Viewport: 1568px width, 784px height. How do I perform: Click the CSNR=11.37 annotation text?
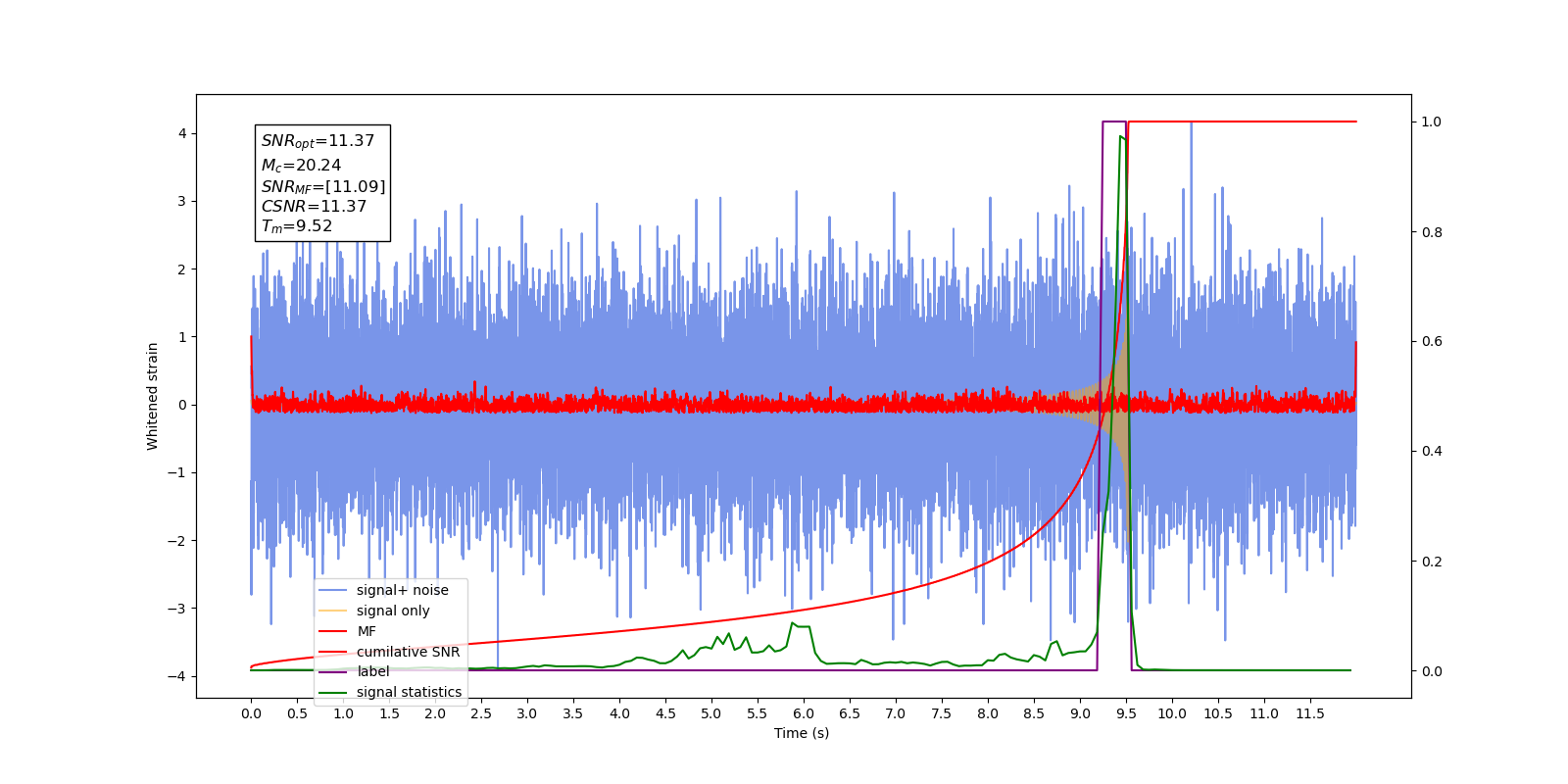(314, 207)
